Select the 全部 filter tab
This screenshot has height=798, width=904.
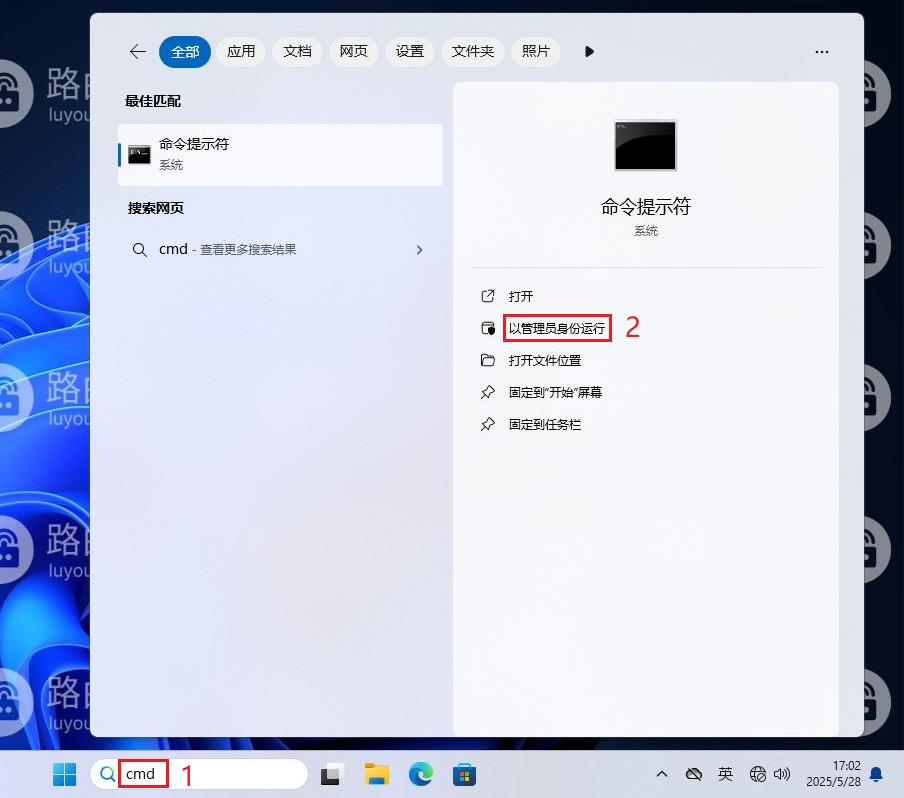coord(184,52)
